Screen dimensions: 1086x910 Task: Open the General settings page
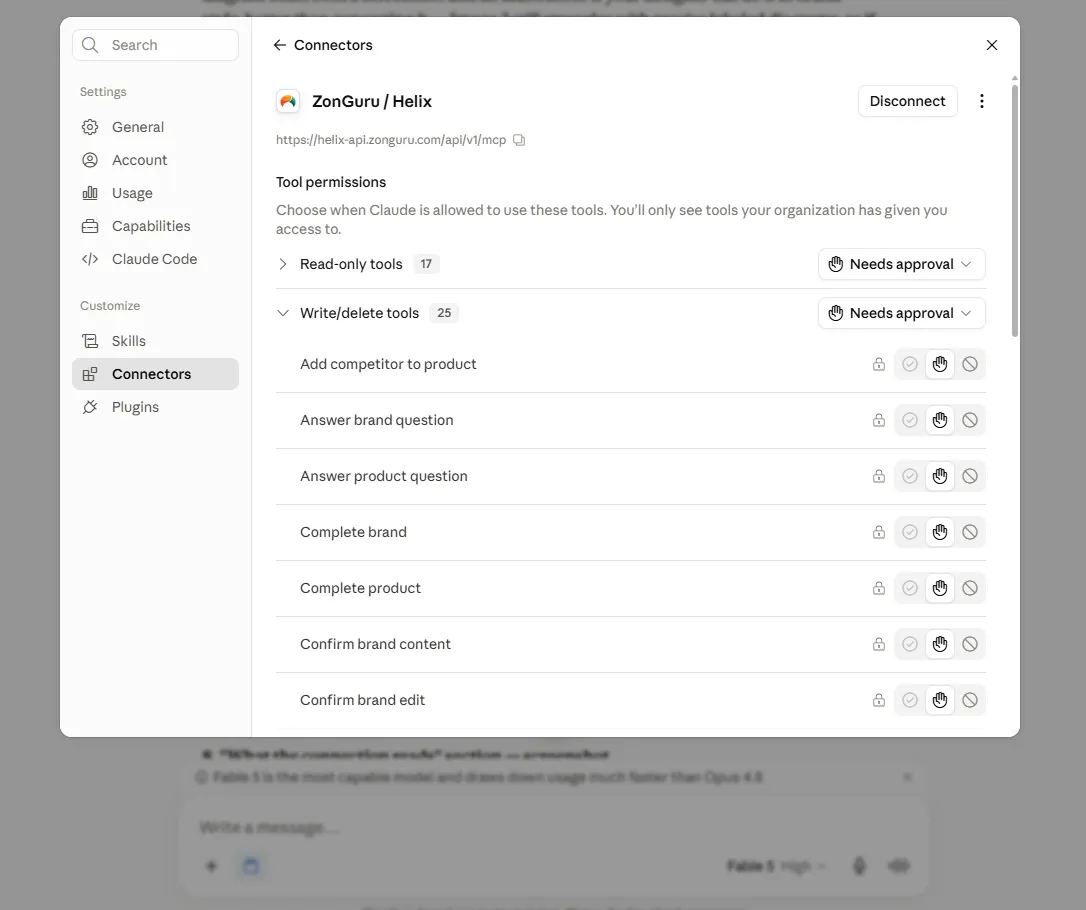coord(155,127)
